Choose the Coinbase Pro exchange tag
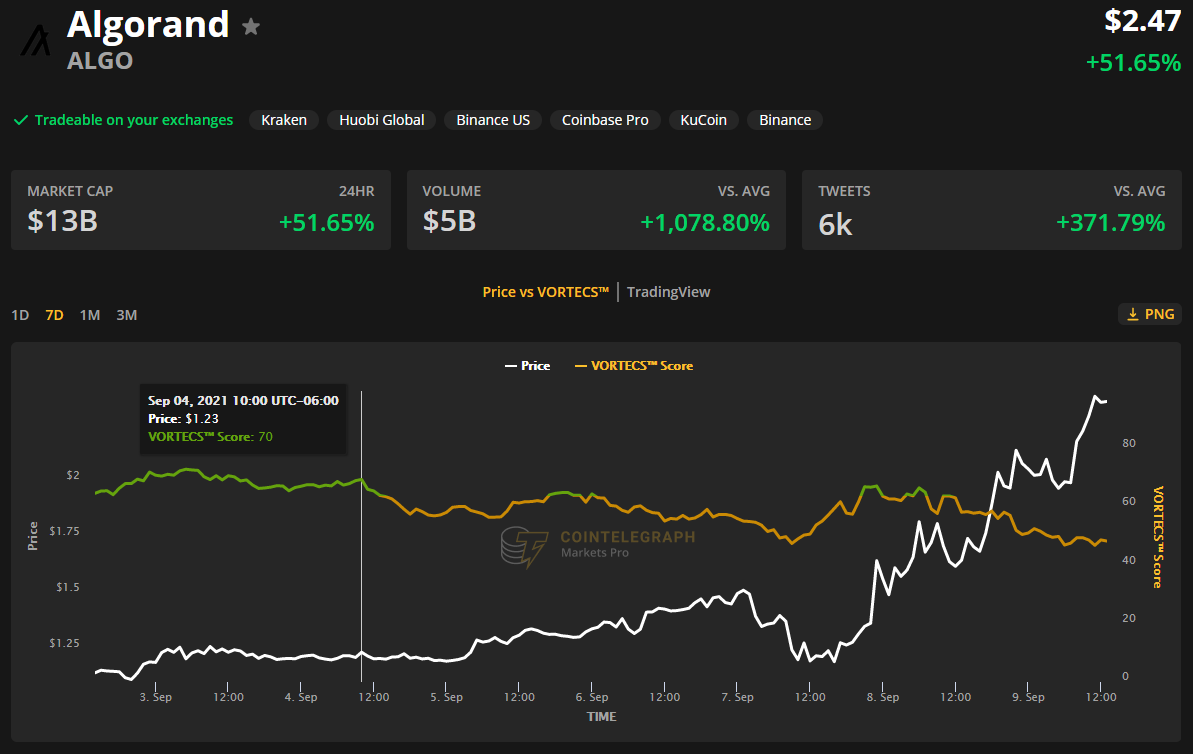Screen dimensions: 1193x754 point(605,120)
